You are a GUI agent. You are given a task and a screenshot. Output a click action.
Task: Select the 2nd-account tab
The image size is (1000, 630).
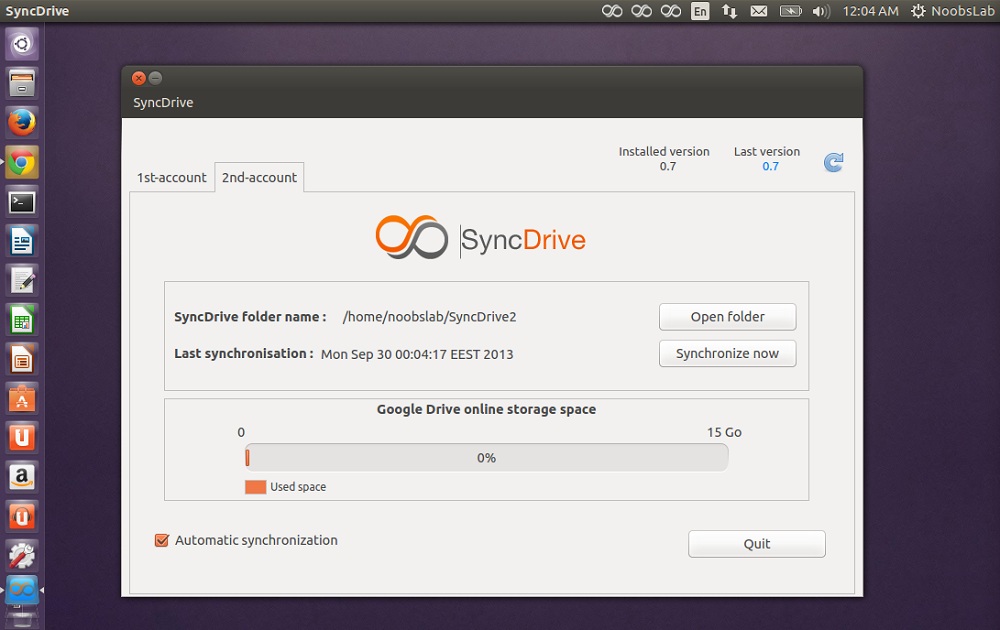(259, 177)
